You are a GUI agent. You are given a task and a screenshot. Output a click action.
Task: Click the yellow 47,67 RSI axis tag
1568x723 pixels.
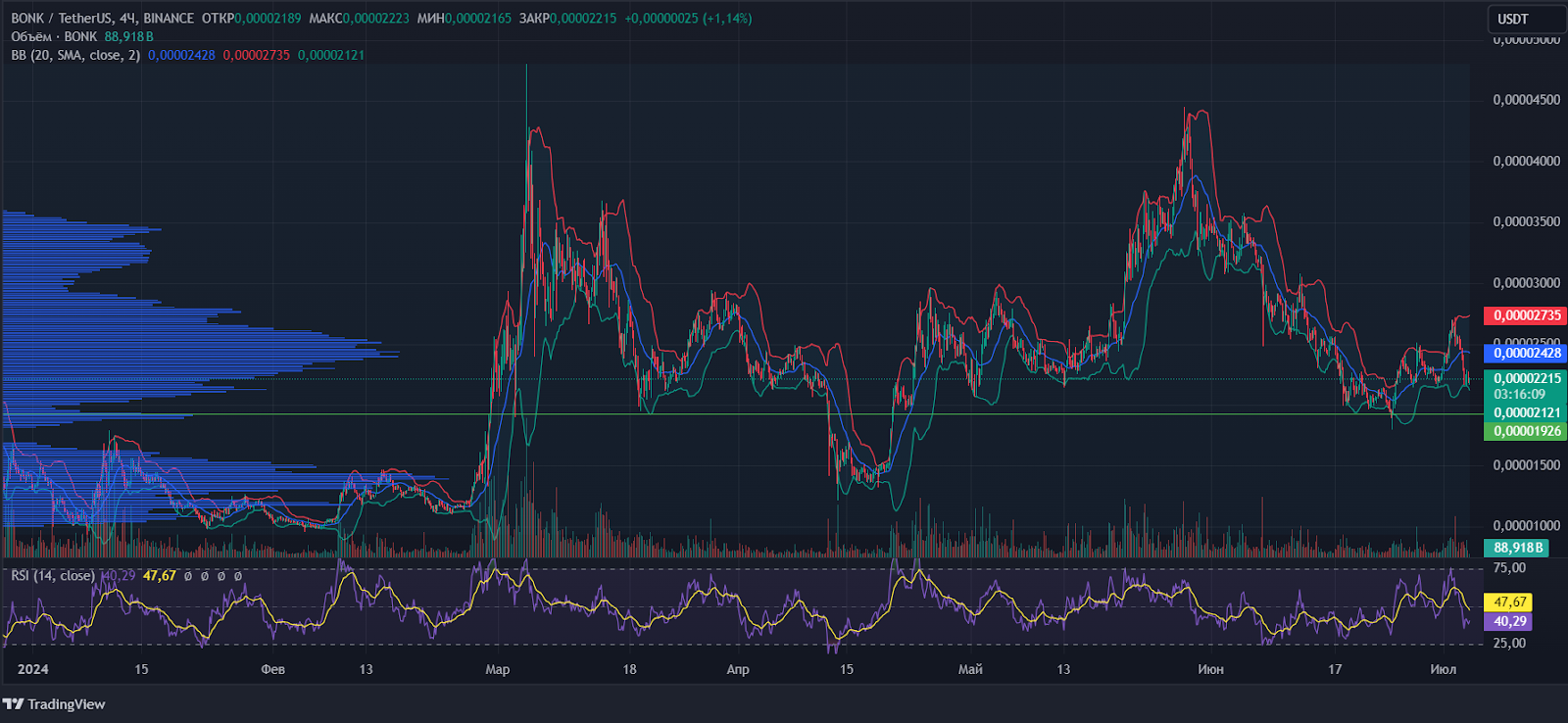(x=1508, y=602)
